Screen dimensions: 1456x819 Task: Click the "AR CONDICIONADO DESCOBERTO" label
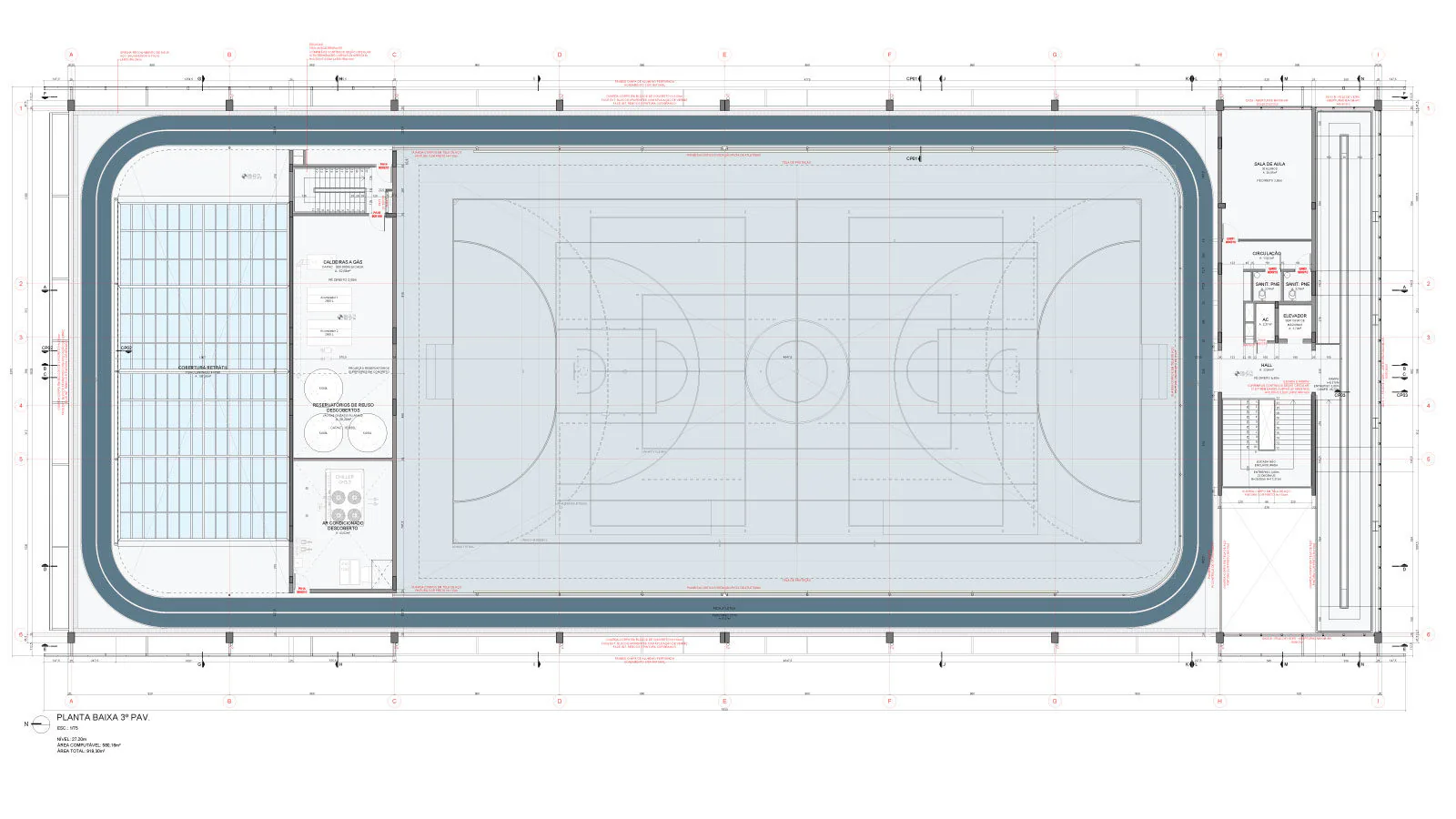click(343, 525)
